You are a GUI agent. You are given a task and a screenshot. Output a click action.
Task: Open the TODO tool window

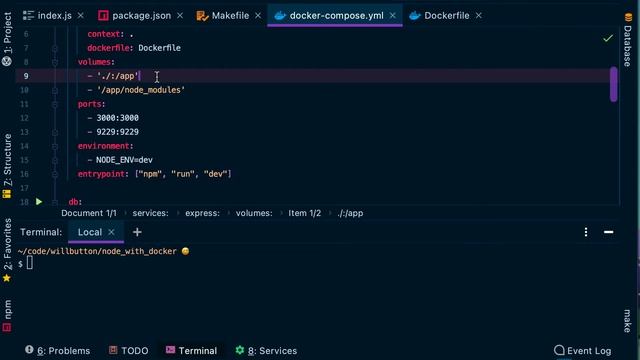tap(129, 351)
